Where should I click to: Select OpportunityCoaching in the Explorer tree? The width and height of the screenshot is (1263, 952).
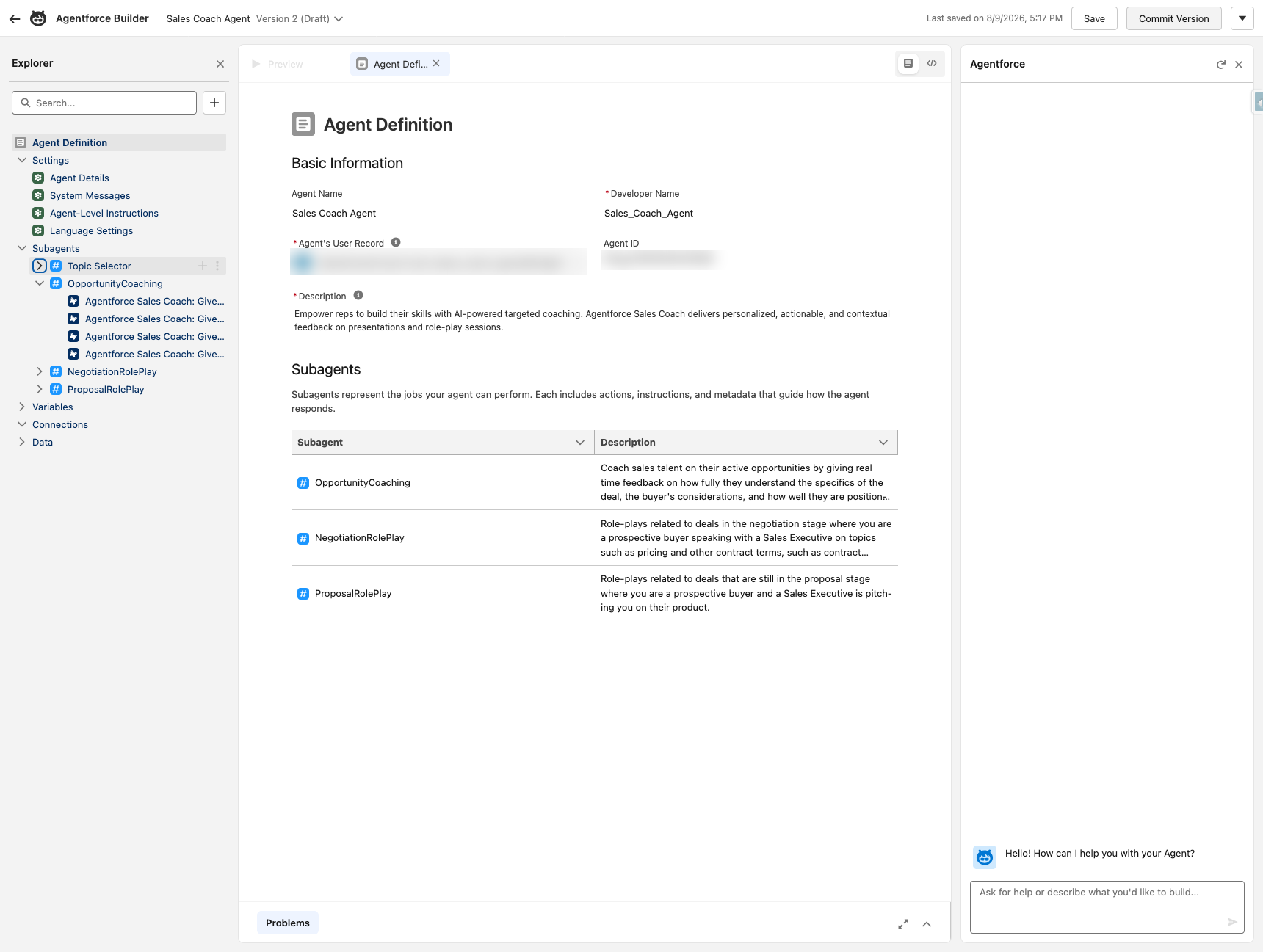point(115,283)
